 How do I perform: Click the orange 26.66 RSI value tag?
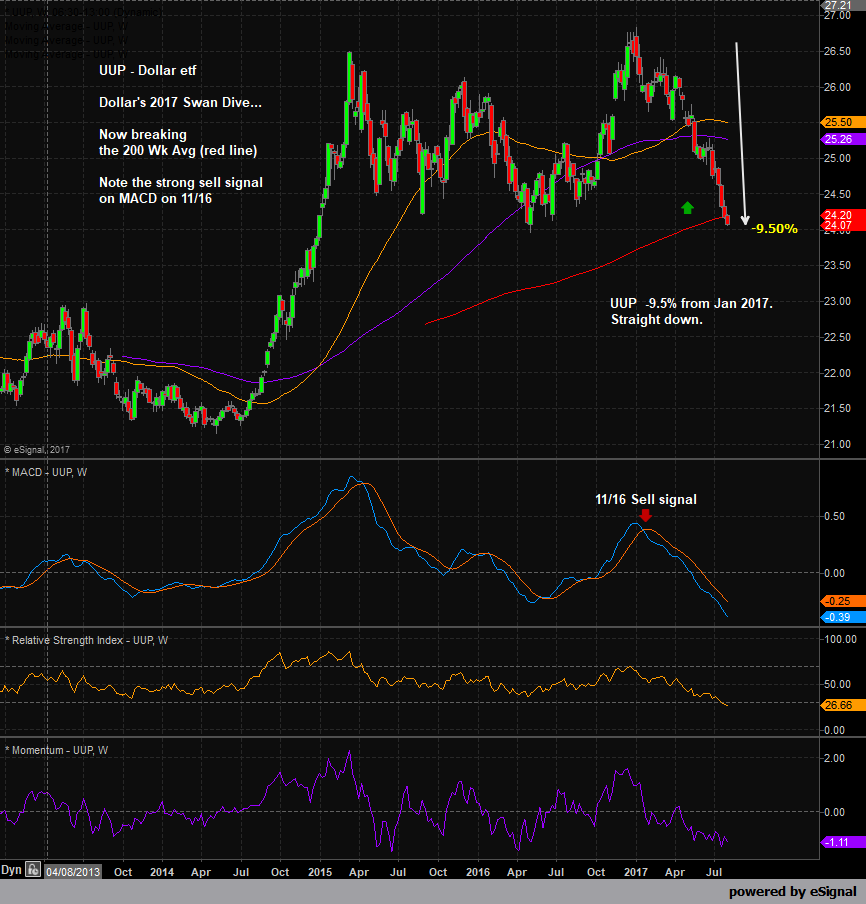(842, 705)
